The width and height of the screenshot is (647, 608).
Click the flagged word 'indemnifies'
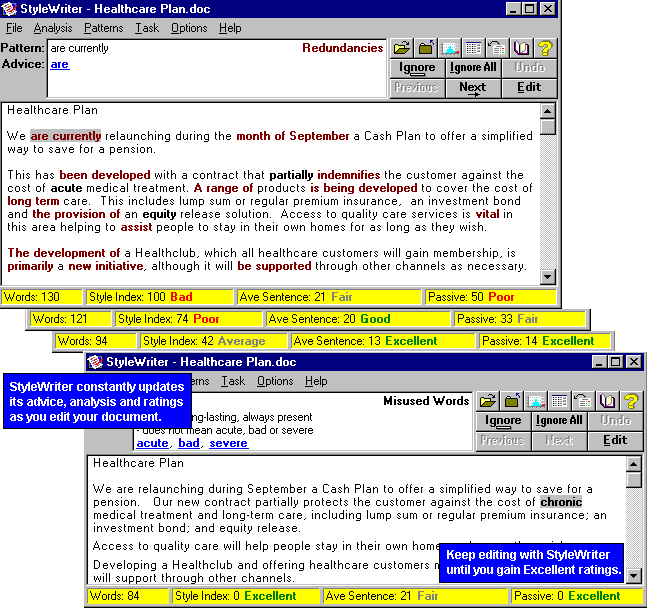point(349,175)
